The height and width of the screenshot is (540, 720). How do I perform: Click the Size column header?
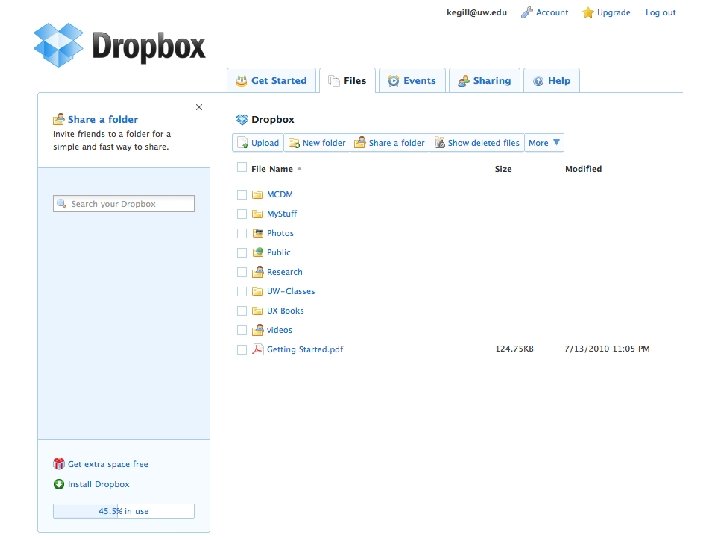503,169
